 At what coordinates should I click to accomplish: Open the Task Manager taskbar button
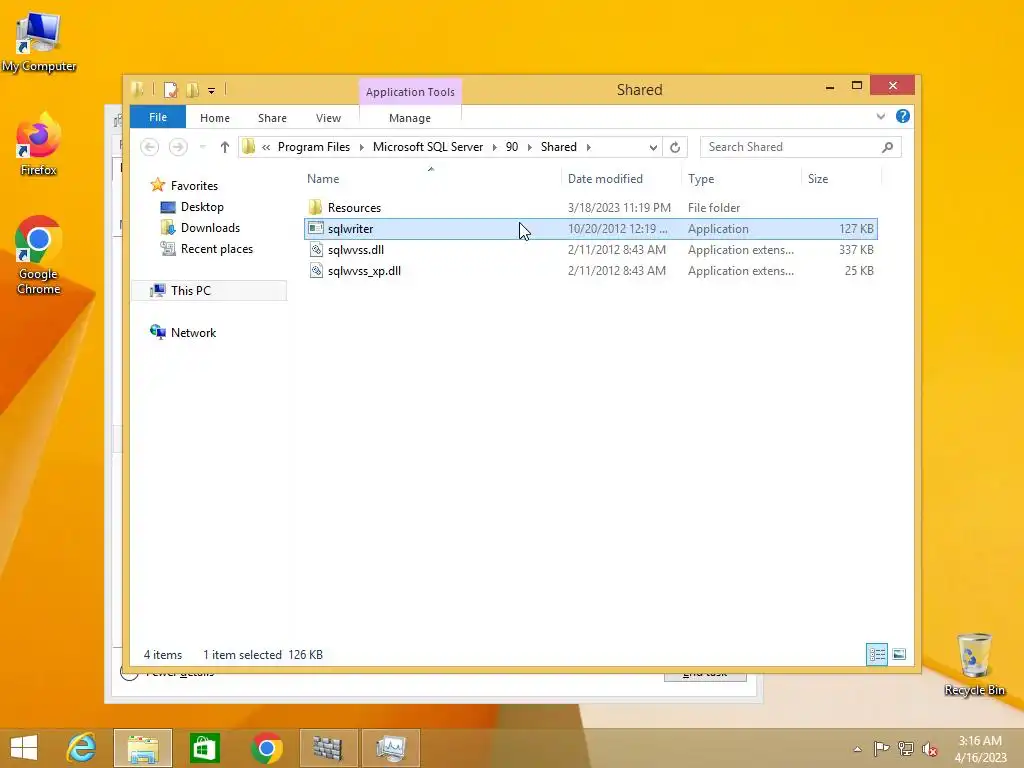(391, 748)
